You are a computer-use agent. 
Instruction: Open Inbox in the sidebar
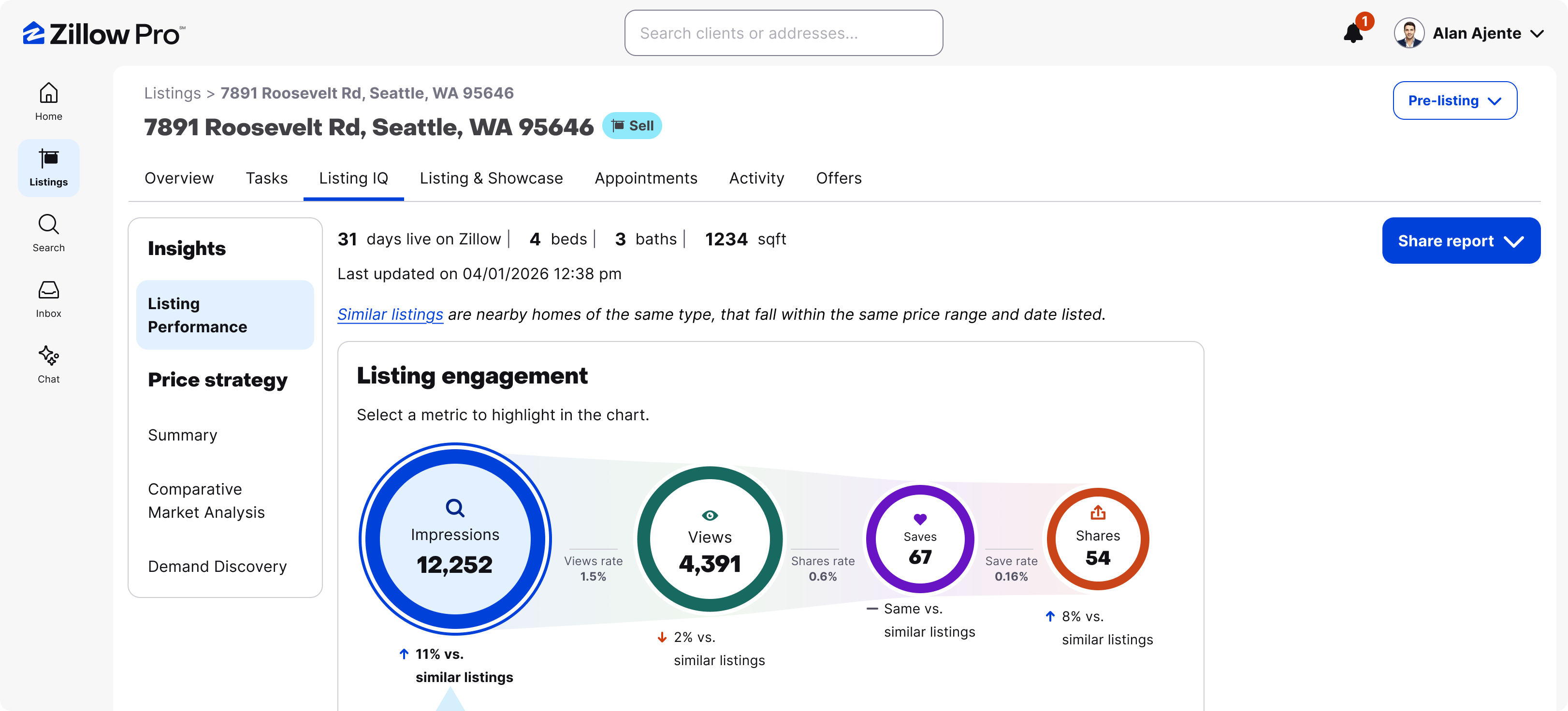click(x=49, y=299)
